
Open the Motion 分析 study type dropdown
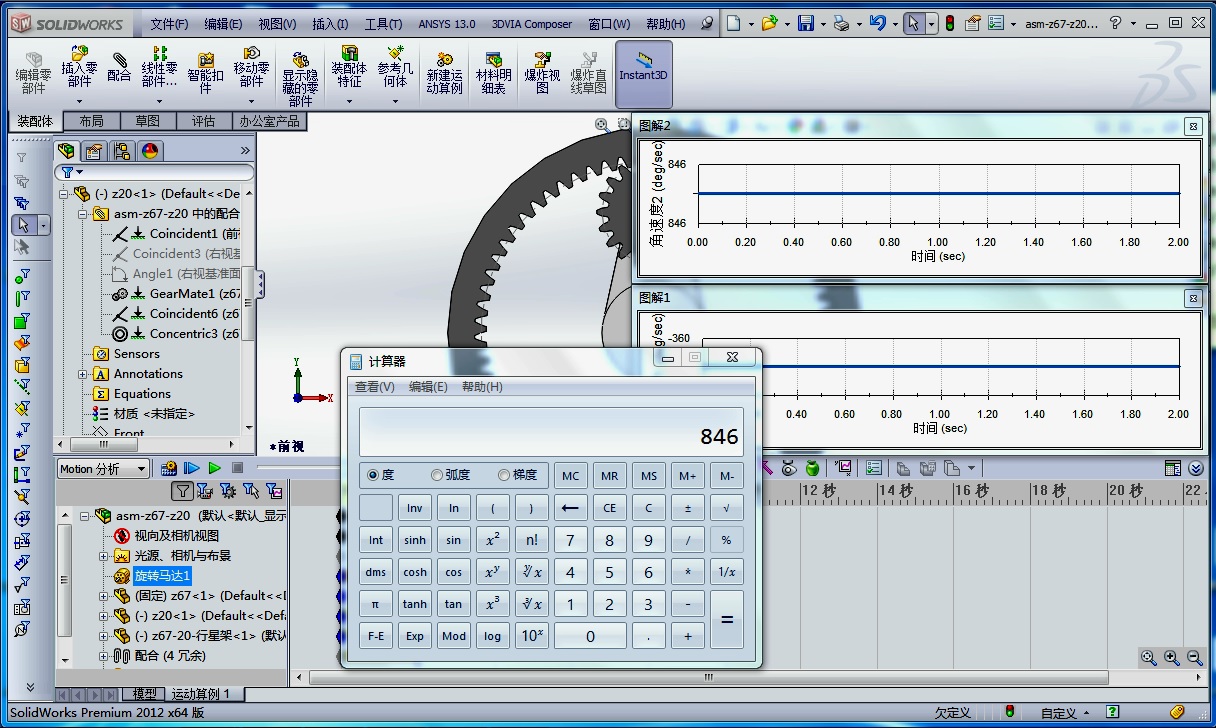[103, 469]
